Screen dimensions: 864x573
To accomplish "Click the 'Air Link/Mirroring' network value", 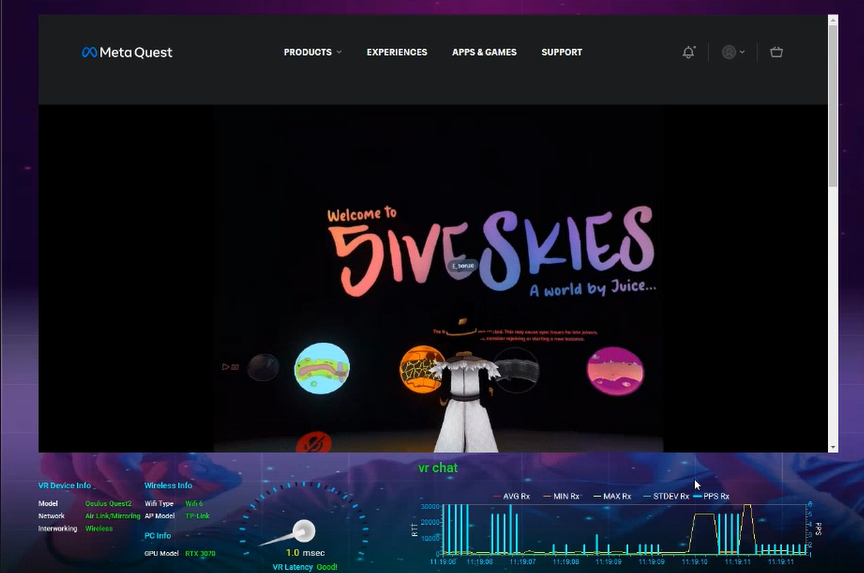I will click(x=113, y=516).
